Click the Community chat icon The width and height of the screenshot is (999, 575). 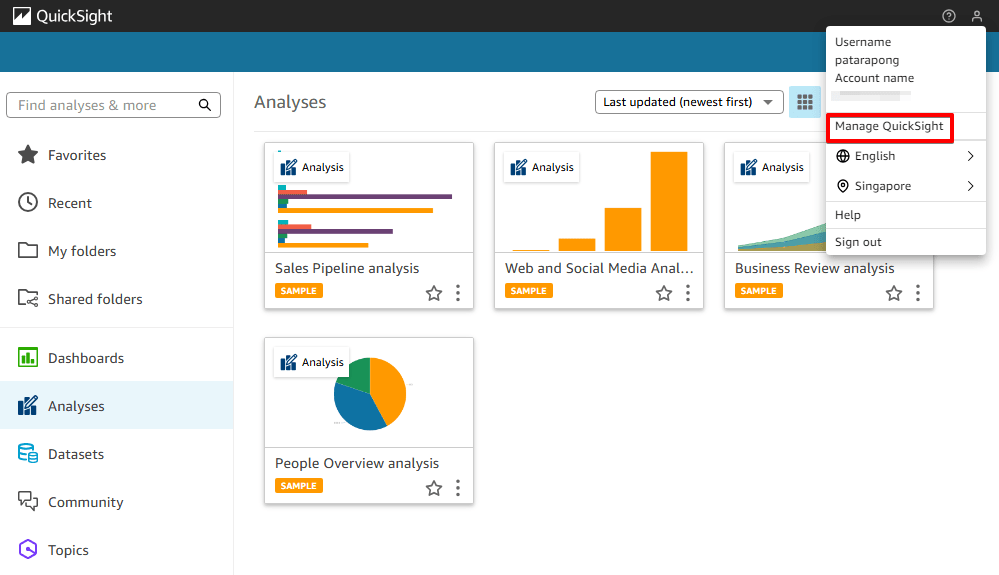coord(28,501)
